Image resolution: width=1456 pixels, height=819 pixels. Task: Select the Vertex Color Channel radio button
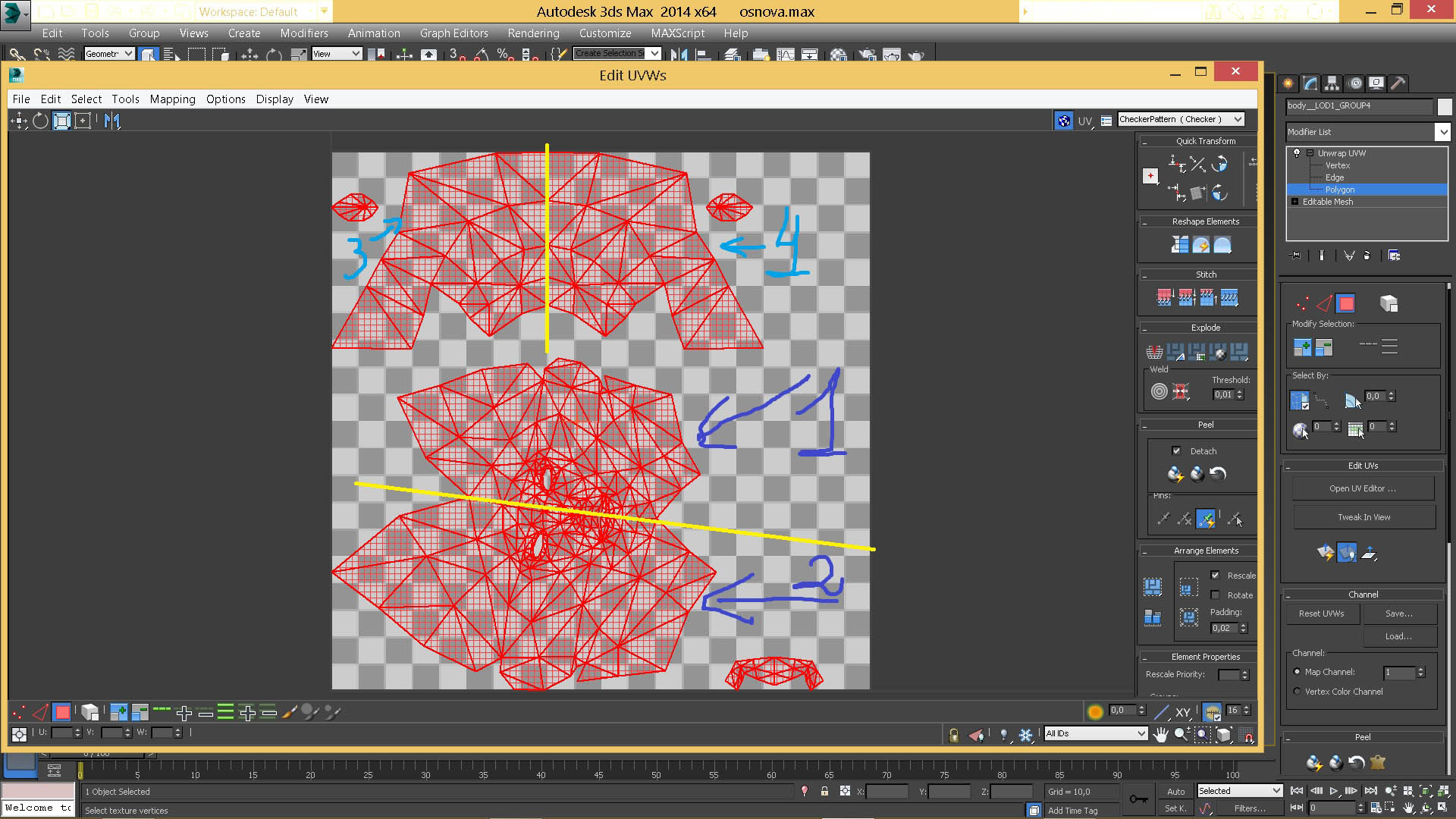1297,692
